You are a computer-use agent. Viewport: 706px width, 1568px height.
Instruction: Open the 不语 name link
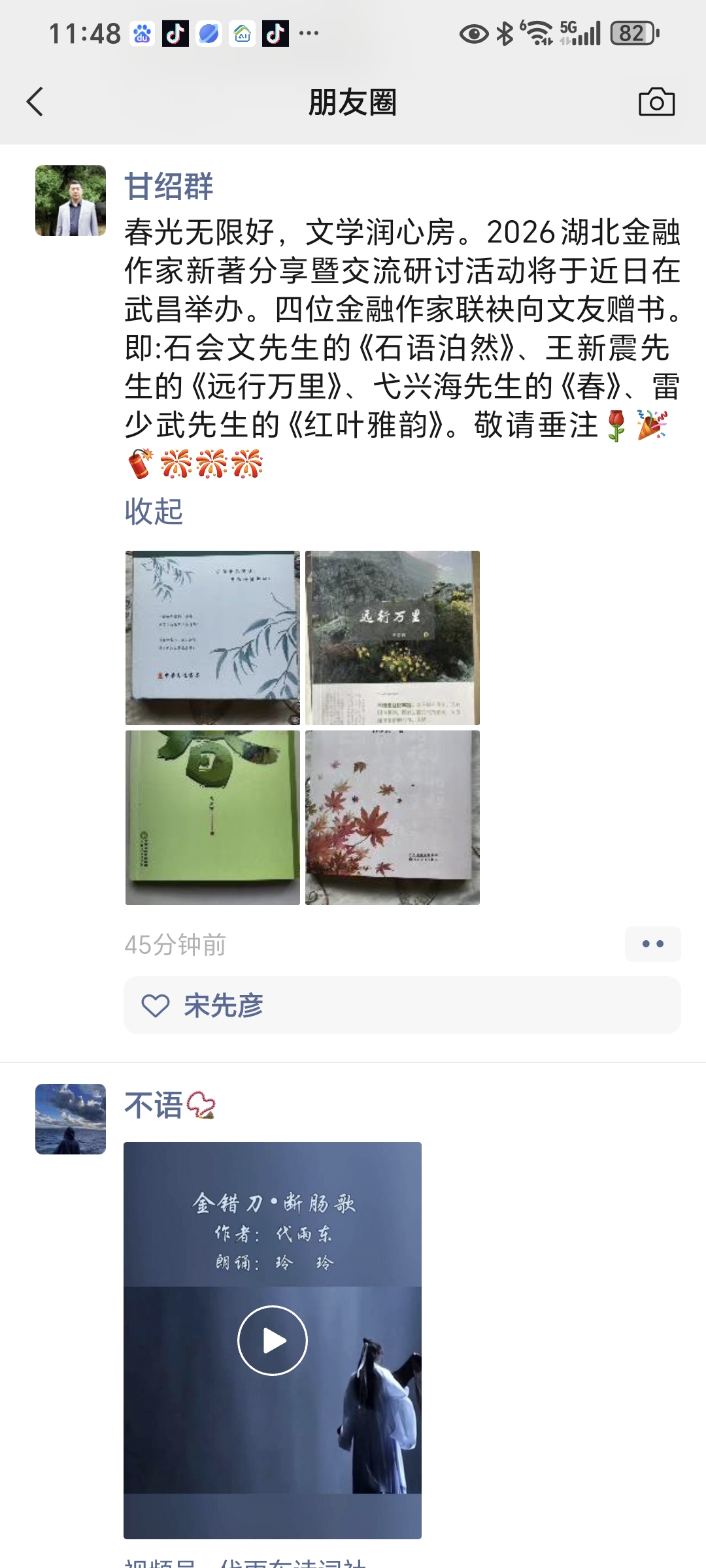pyautogui.click(x=154, y=1105)
